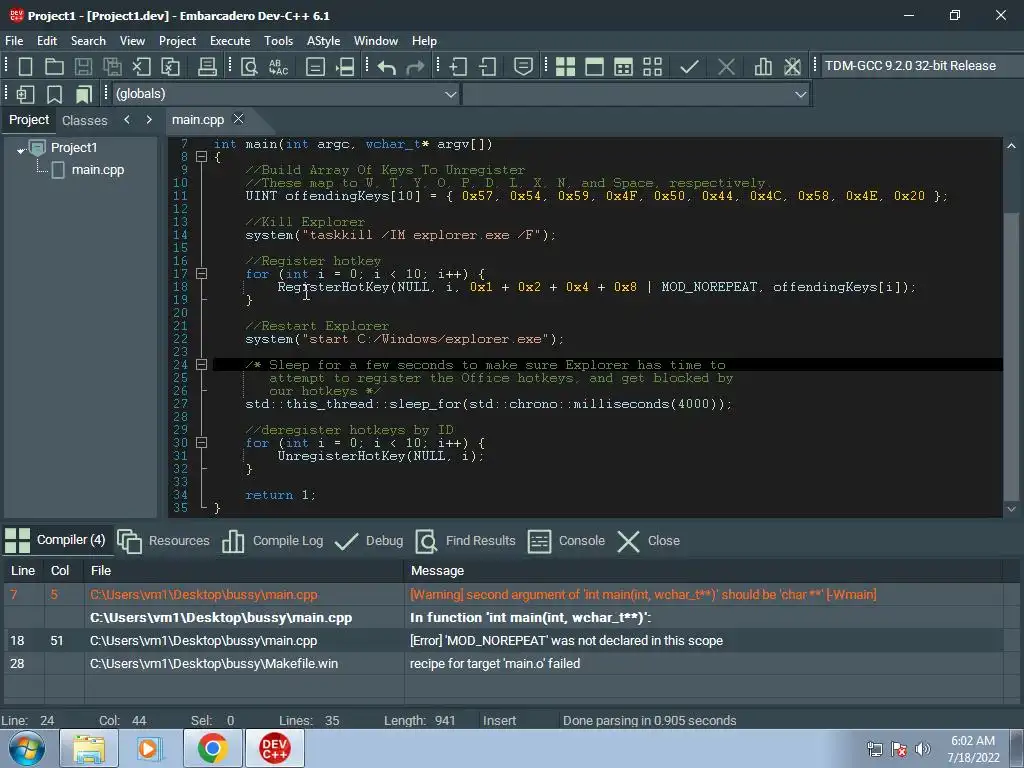Click the Open file folder icon
Viewport: 1024px width, 768px height.
coord(54,67)
